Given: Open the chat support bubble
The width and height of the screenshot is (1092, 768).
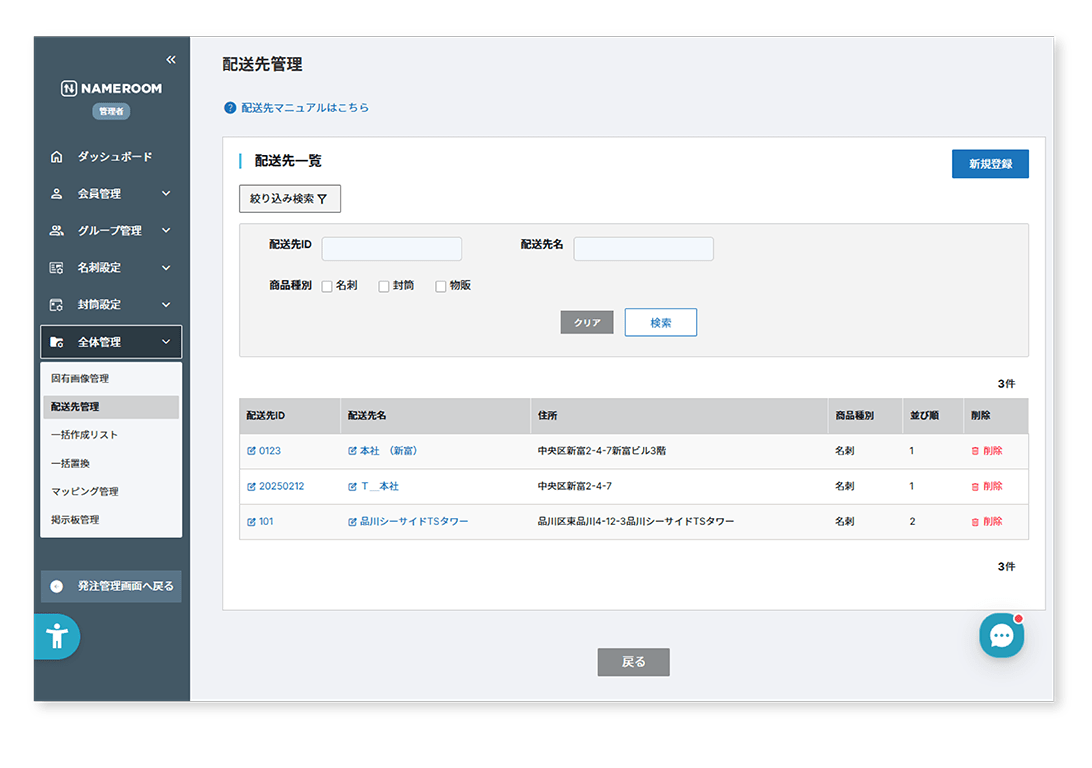Looking at the screenshot, I should tap(1002, 634).
